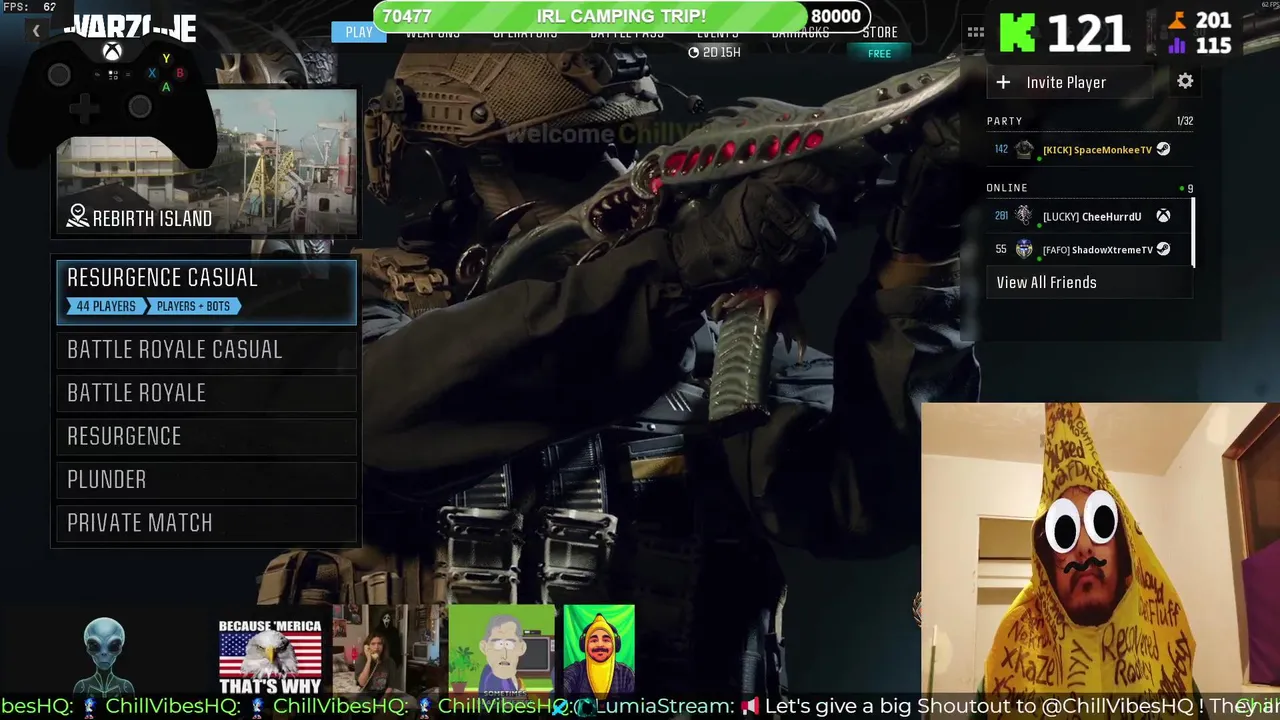Select Private Match mode
Image resolution: width=1280 pixels, height=720 pixels.
click(206, 523)
